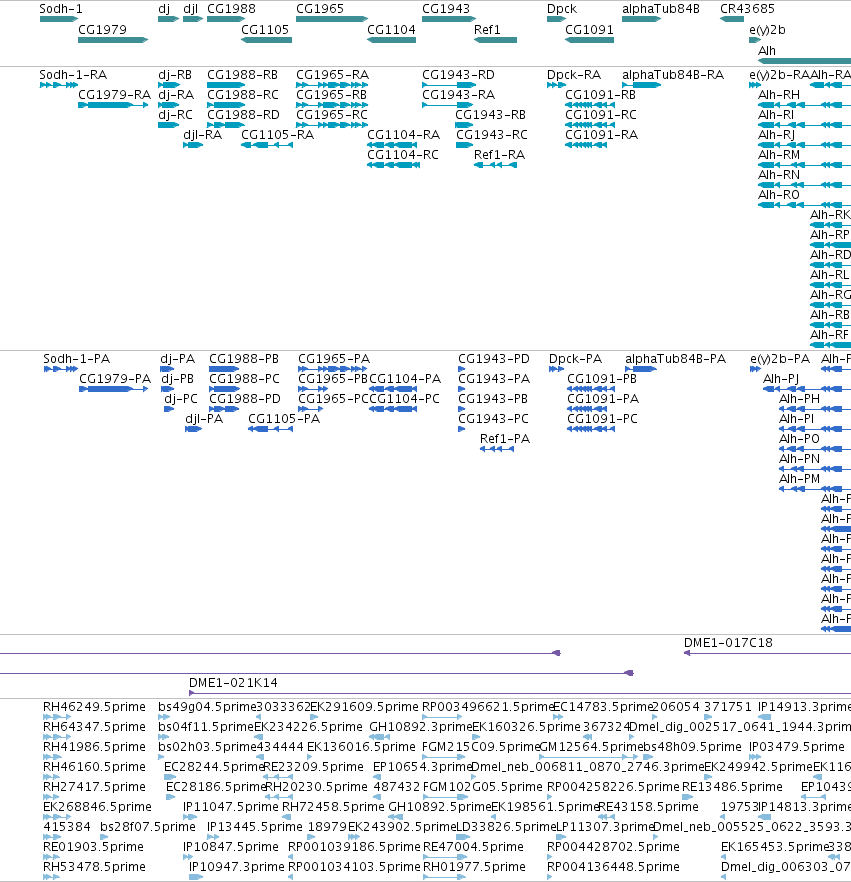The height and width of the screenshot is (882, 851).
Task: Click the CG1091-RC transcript label
Action: (601, 115)
